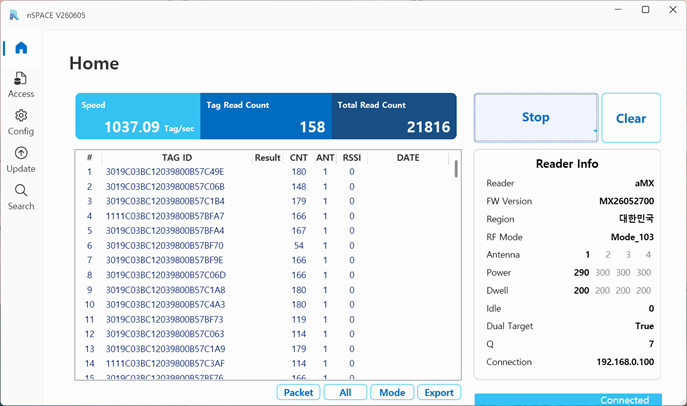This screenshot has height=406, width=687.
Task: Click the Reader value aMX
Action: [x=645, y=183]
